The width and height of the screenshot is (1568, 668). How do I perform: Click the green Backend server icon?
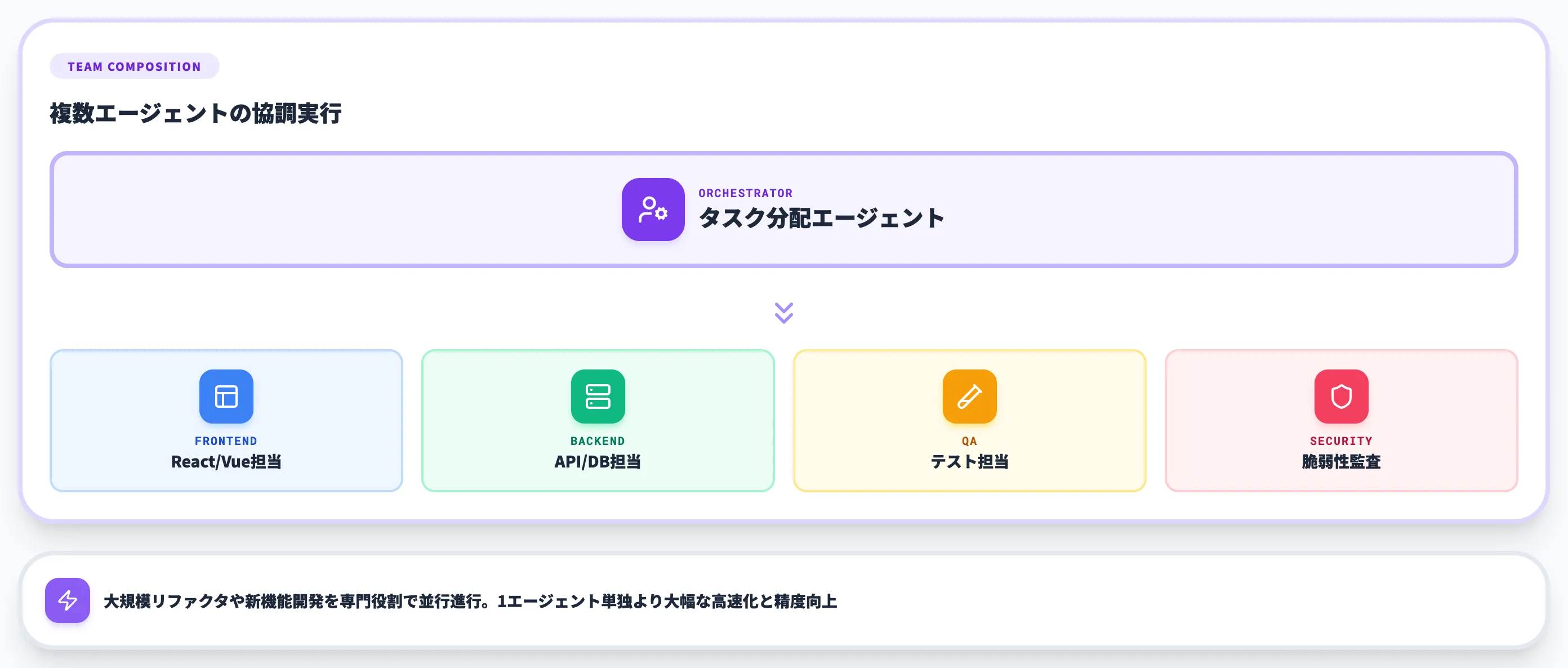tap(598, 396)
